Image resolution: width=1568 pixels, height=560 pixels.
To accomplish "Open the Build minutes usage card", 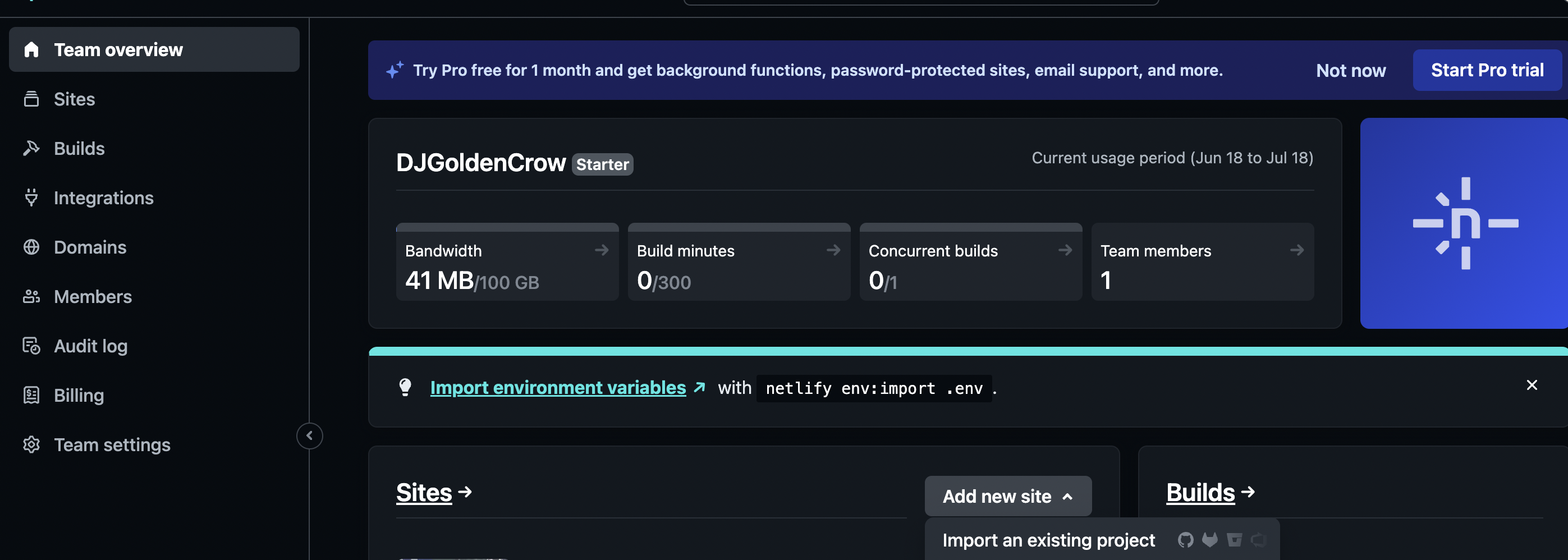I will coord(739,261).
